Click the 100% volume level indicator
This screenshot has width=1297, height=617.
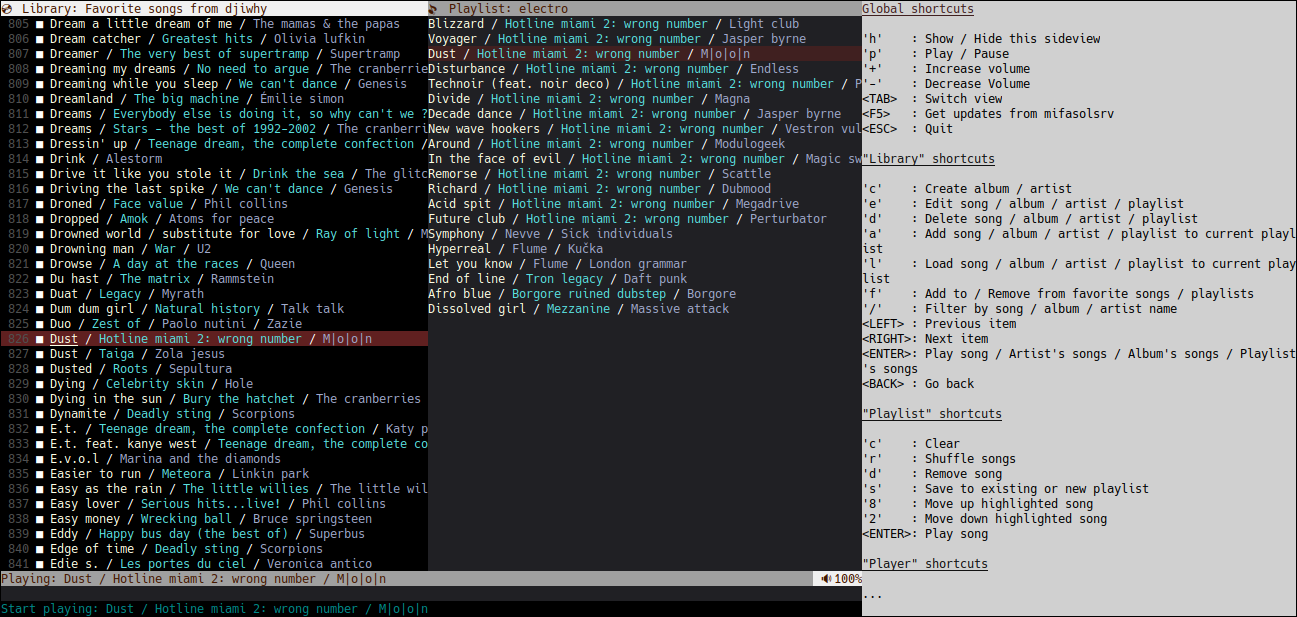point(848,579)
